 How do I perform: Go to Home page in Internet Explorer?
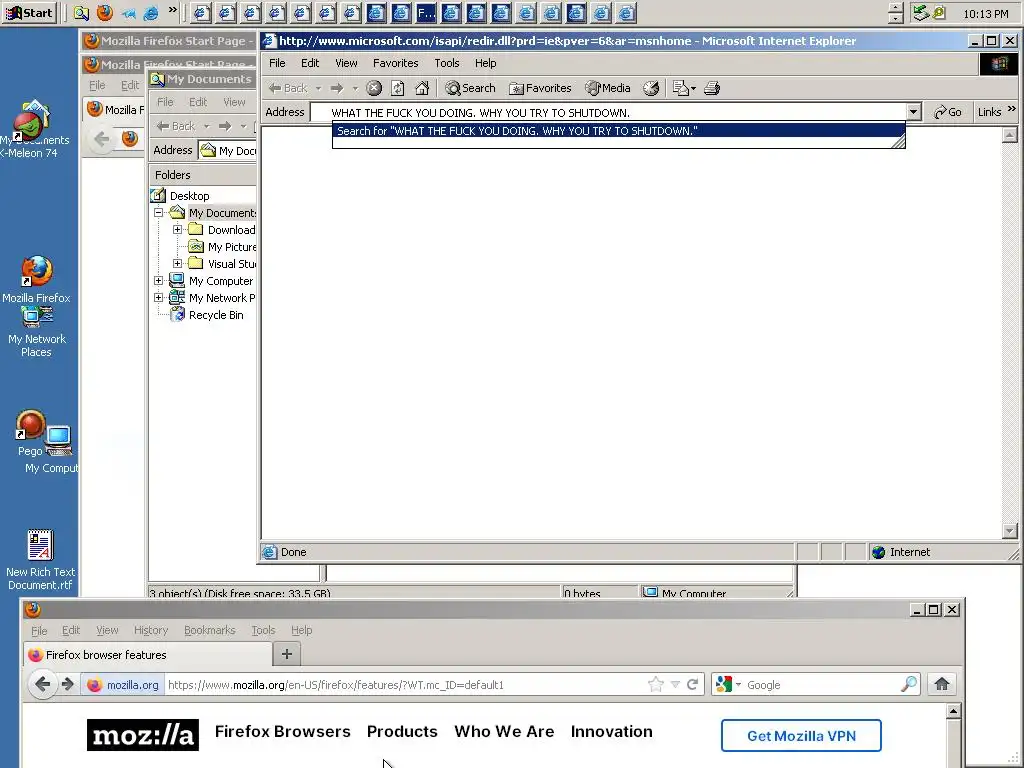coord(423,88)
